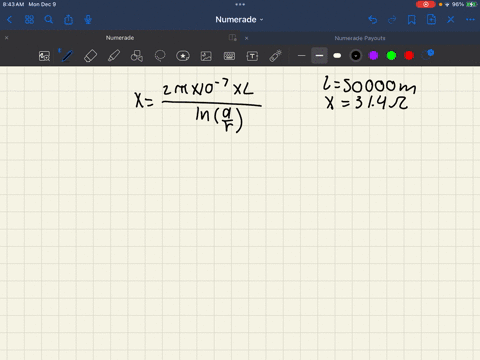Tap the battery status indicator
The height and width of the screenshot is (360, 480).
click(471, 4)
